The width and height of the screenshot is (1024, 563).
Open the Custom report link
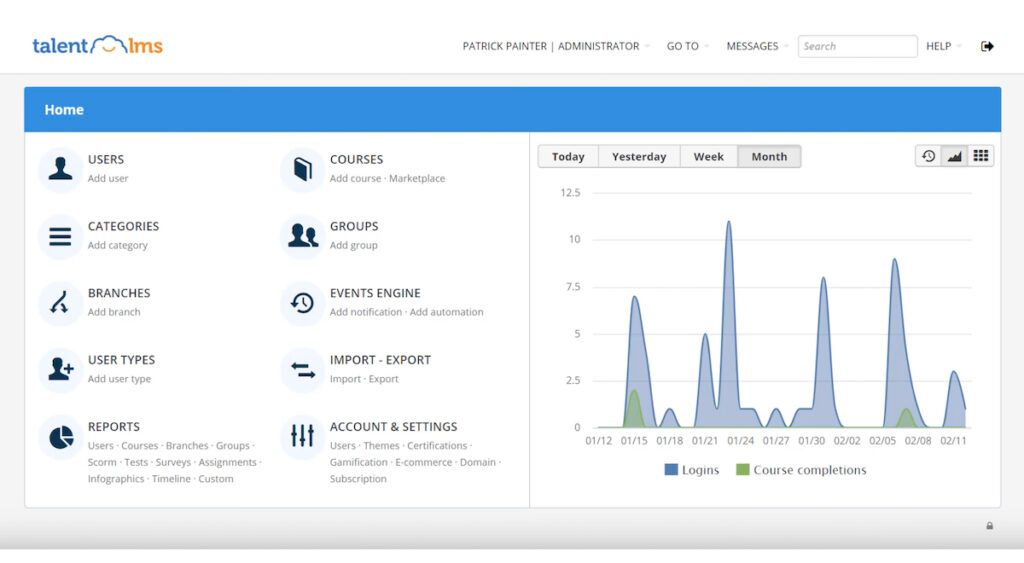(216, 479)
